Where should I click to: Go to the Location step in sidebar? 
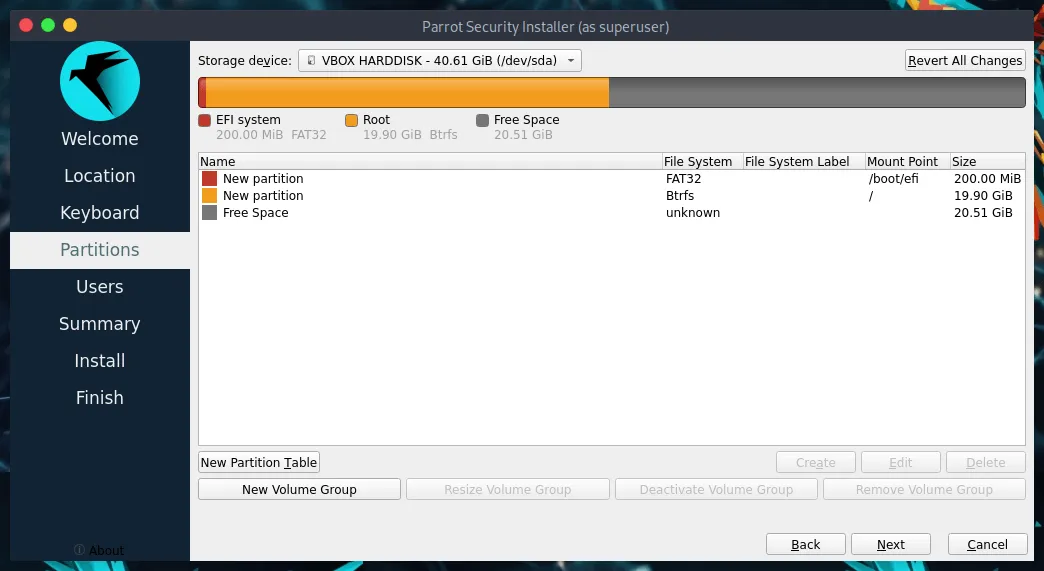click(x=100, y=176)
